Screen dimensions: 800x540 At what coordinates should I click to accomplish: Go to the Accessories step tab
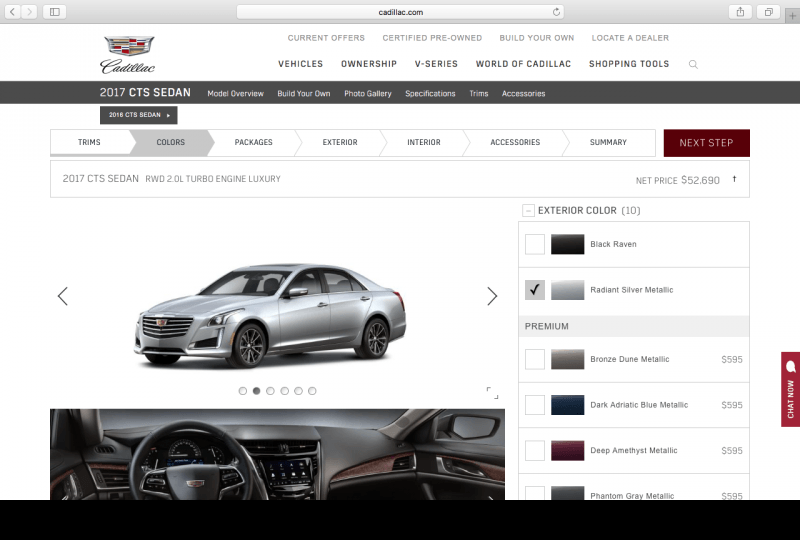point(515,142)
